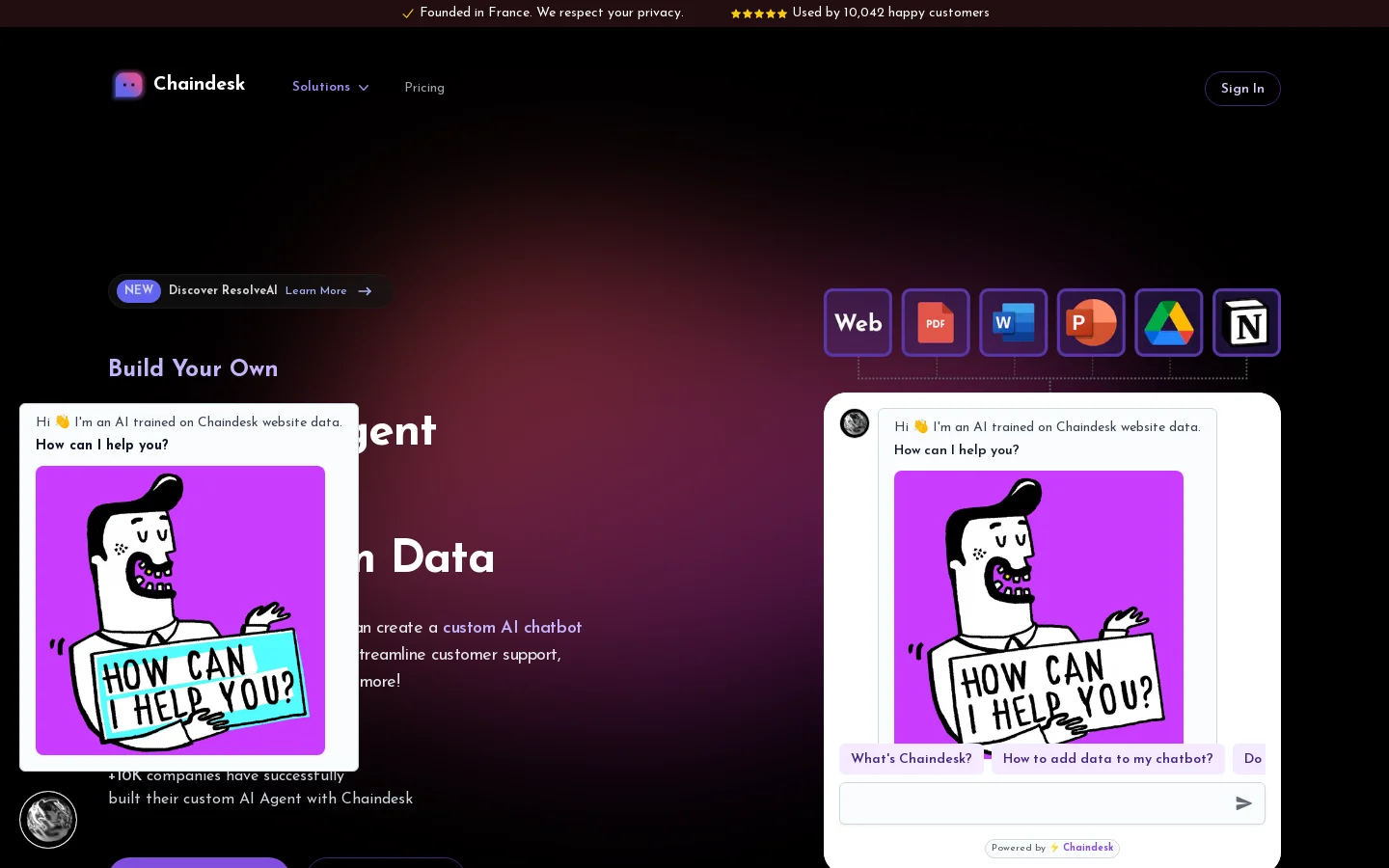Click the five-star rating icons
This screenshot has height=868, width=1389.
point(758,14)
